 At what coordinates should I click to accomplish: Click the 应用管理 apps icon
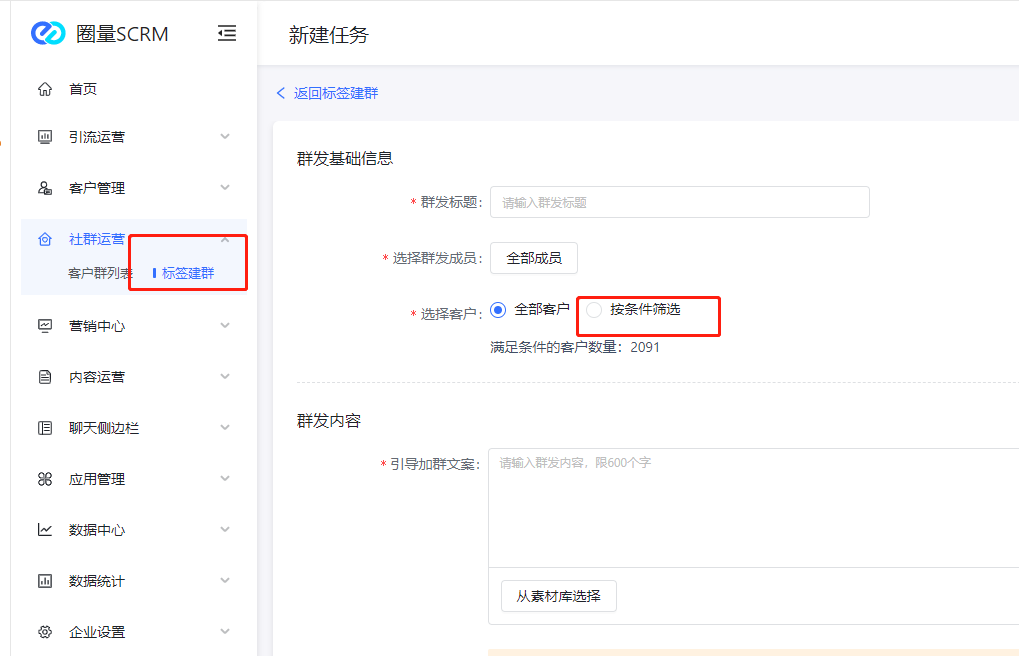(45, 479)
